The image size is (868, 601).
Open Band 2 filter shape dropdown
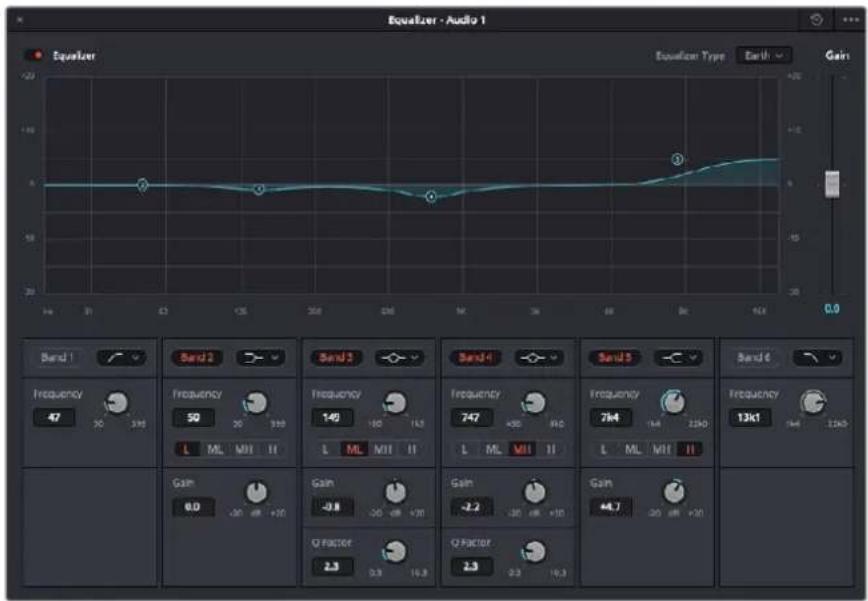pyautogui.click(x=261, y=358)
